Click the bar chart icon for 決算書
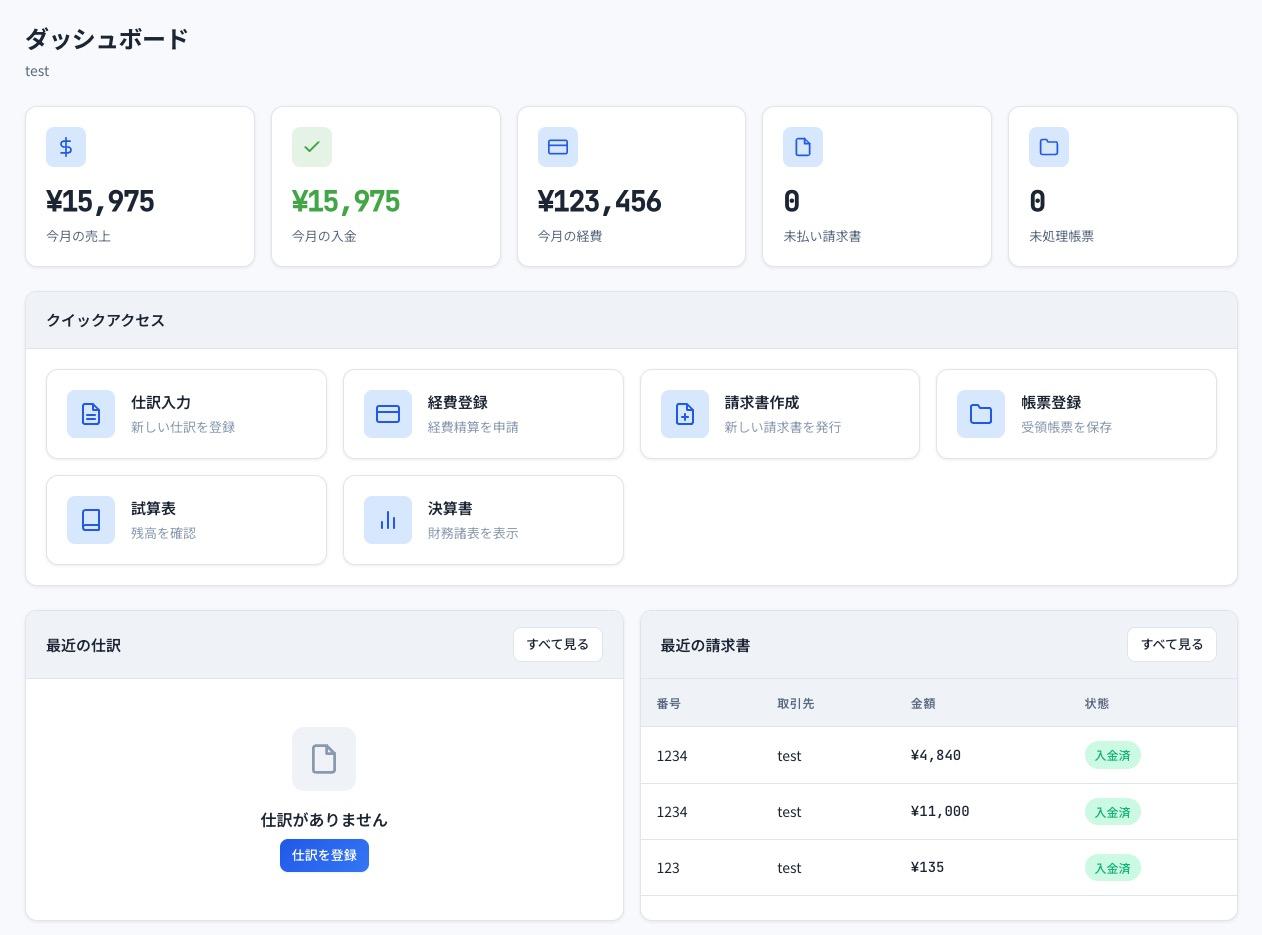The image size is (1262, 935). [x=388, y=520]
